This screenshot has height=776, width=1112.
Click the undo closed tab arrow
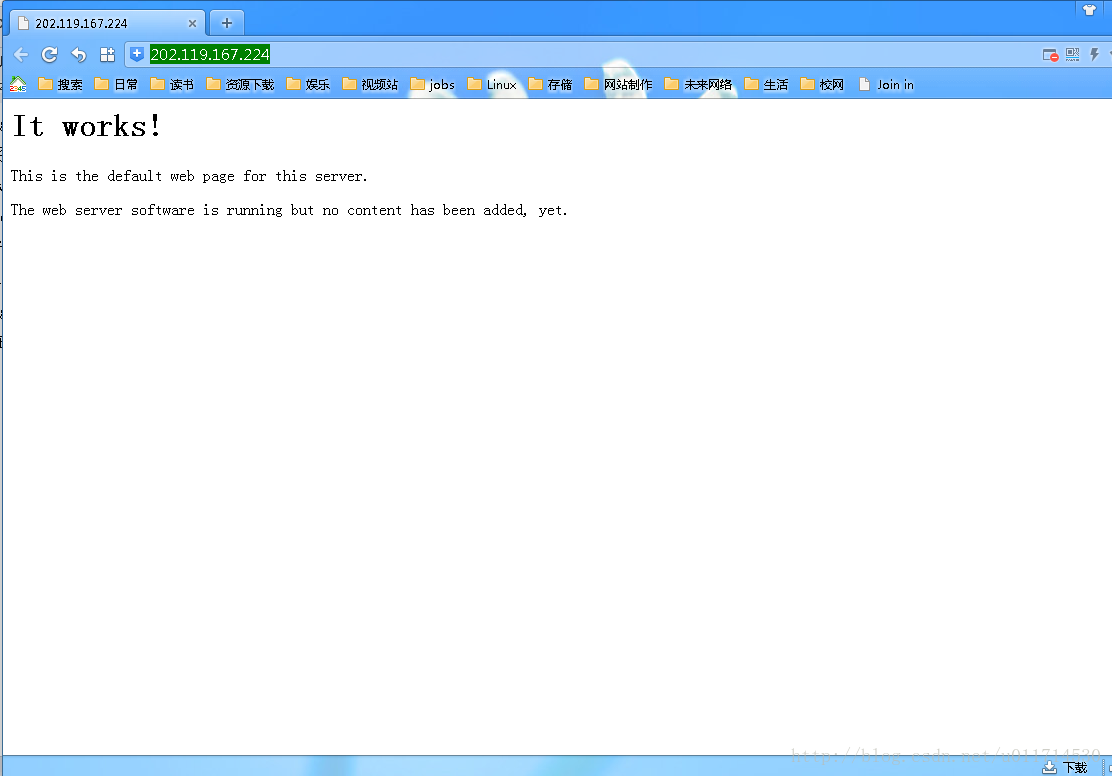click(78, 55)
